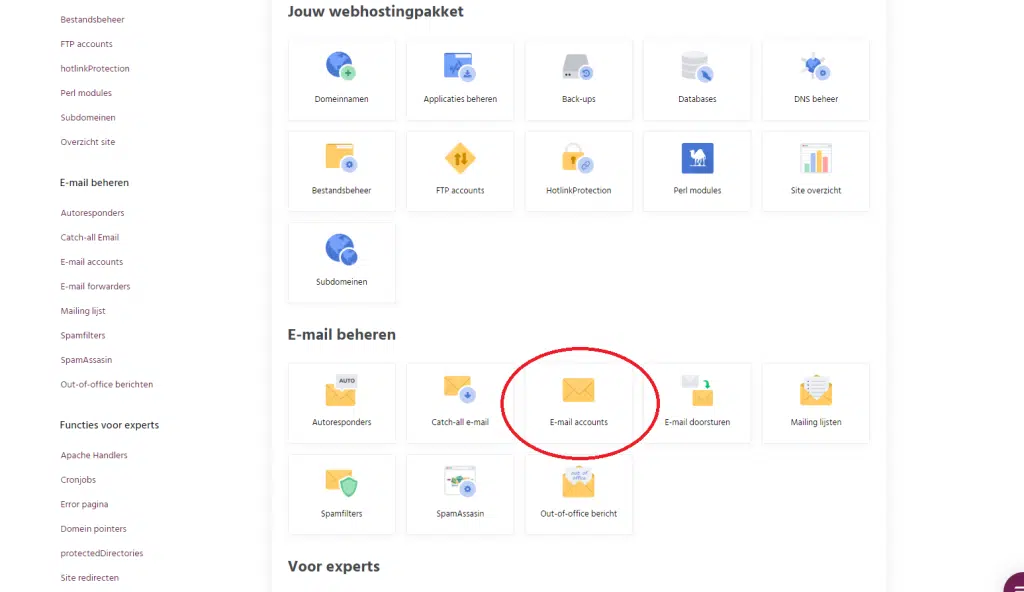The image size is (1024, 592).
Task: Select the Databases icon tile
Action: tap(696, 67)
